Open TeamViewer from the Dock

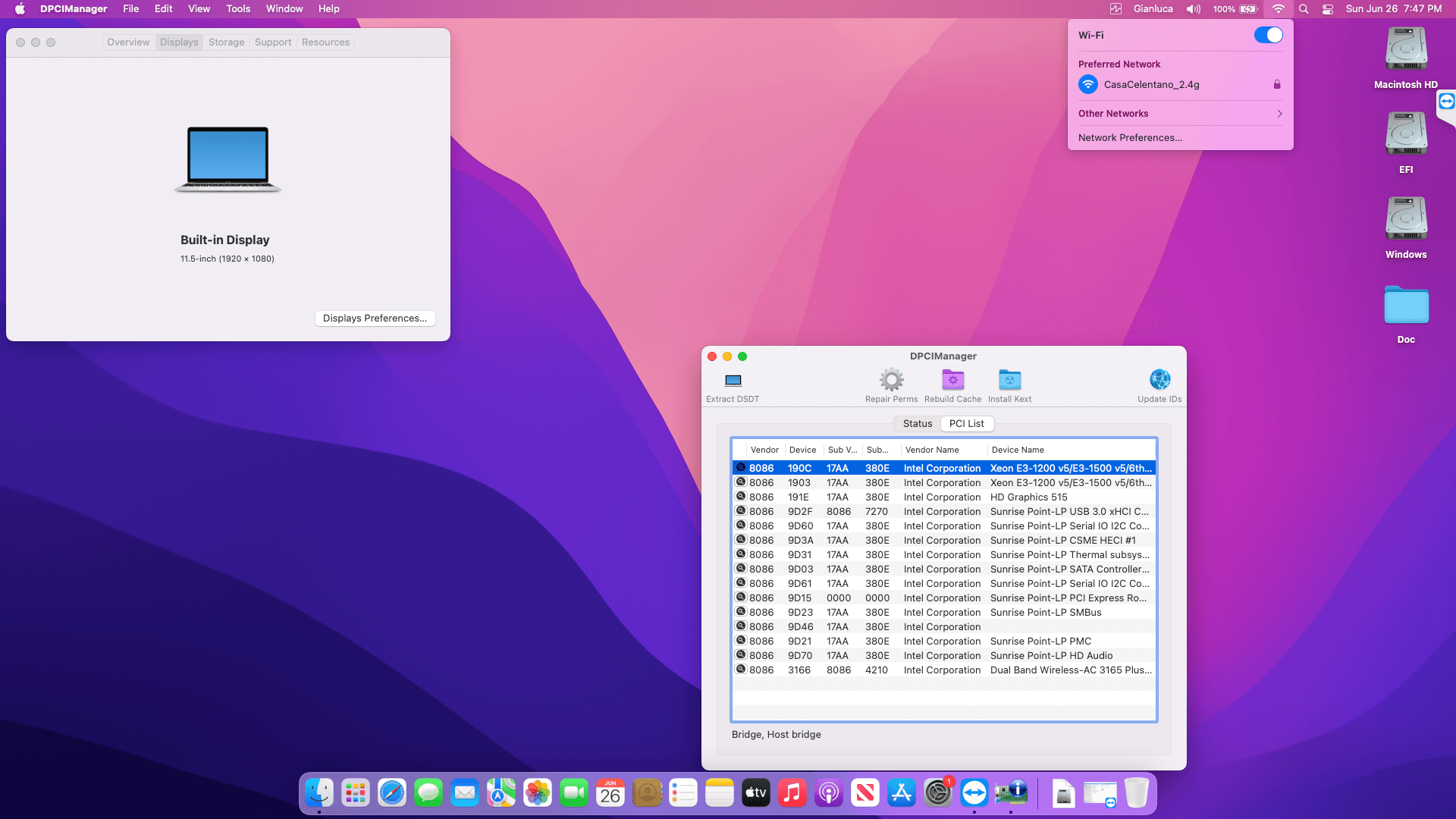pos(974,793)
